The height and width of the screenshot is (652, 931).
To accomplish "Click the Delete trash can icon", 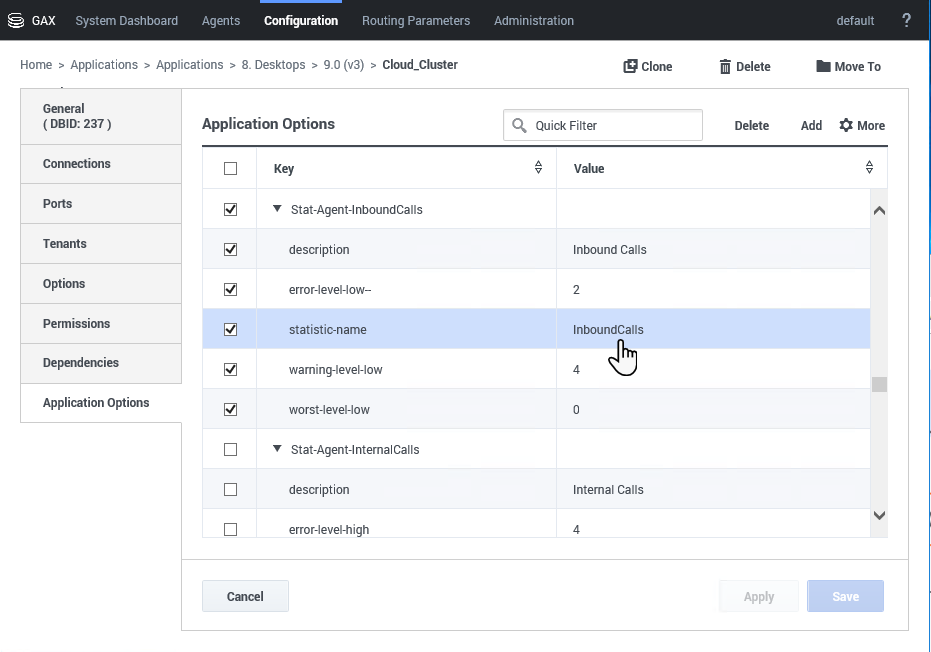I will pyautogui.click(x=725, y=66).
